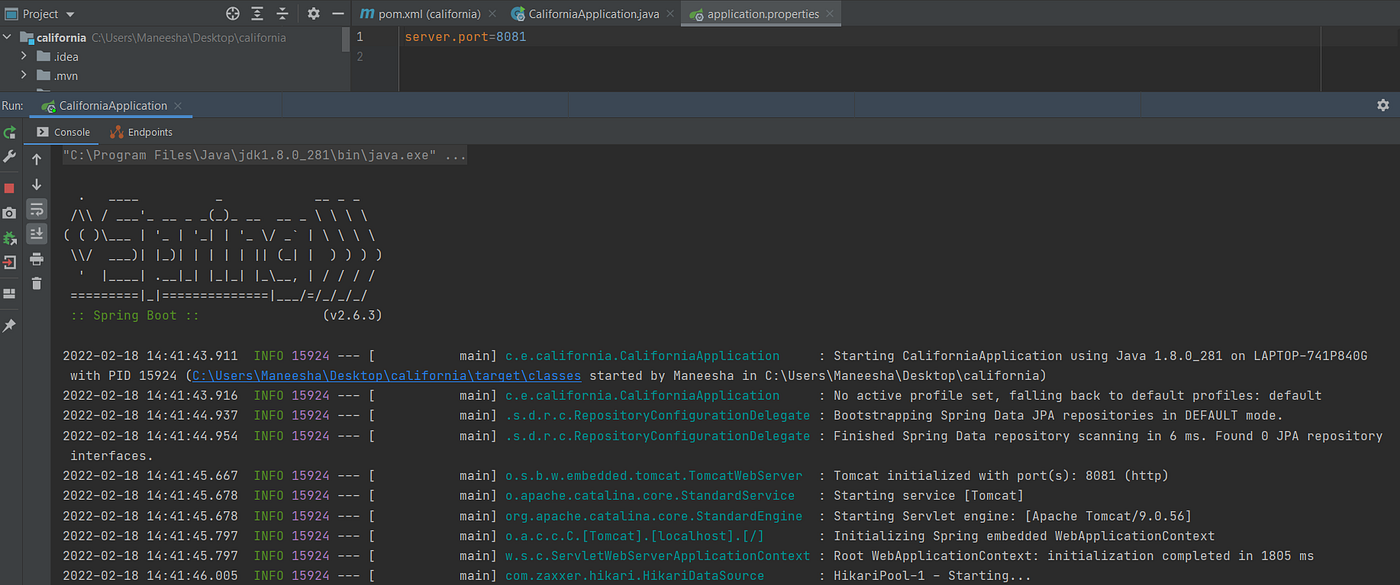Click the Expand All icon in Project panel

[258, 14]
